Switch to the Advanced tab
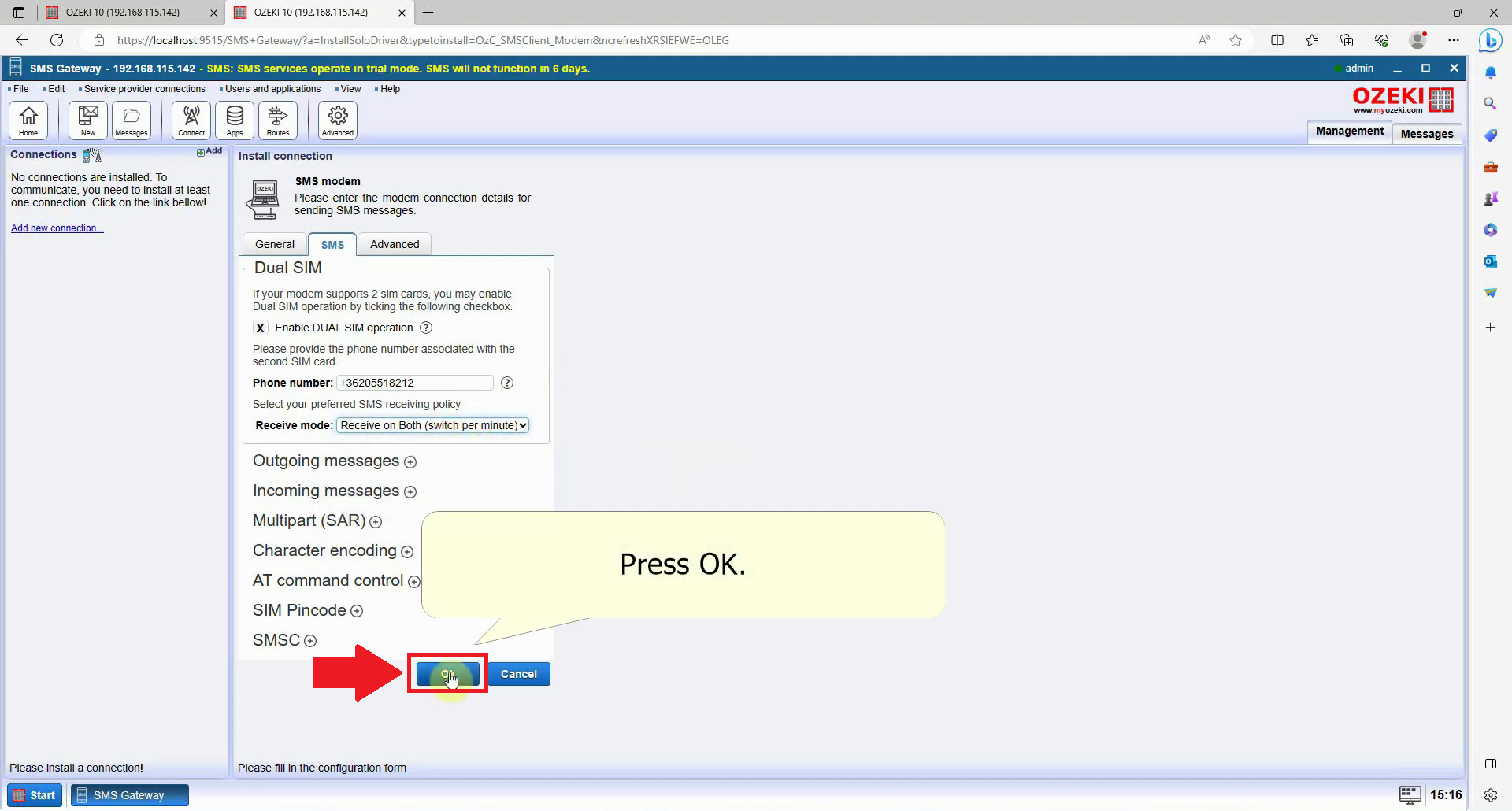This screenshot has height=811, width=1512. [x=395, y=244]
